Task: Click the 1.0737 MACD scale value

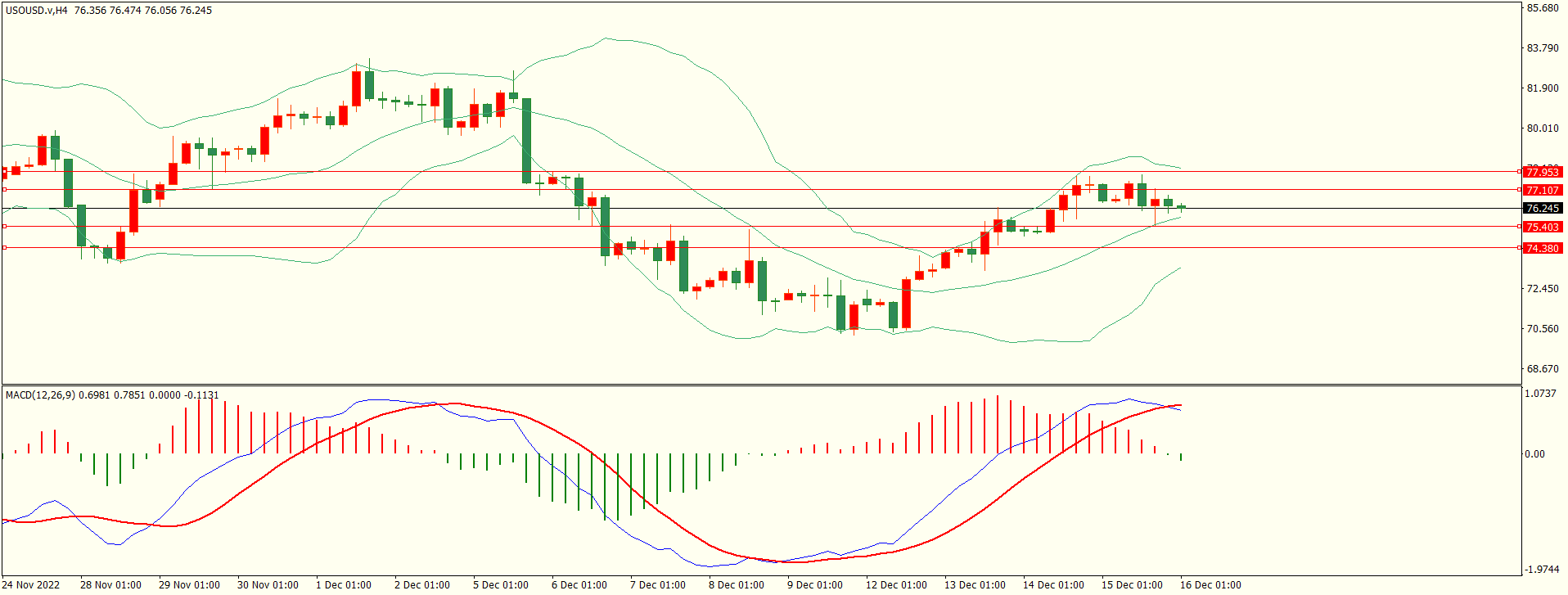Action: click(1541, 394)
